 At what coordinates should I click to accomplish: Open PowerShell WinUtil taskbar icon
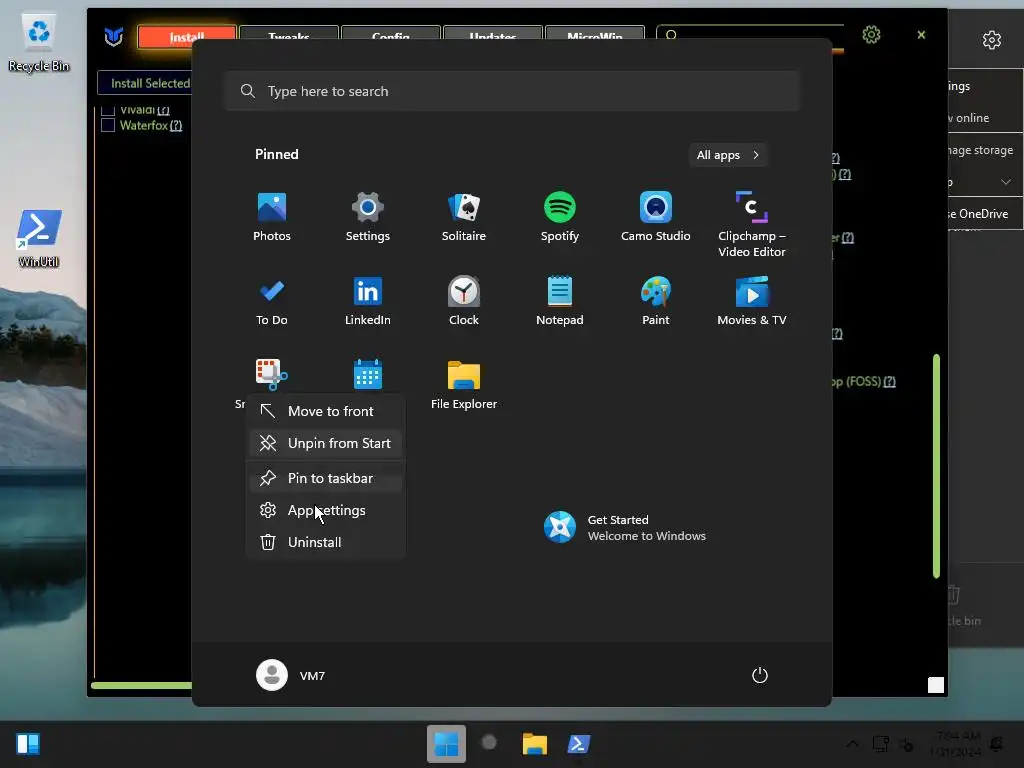pos(579,744)
